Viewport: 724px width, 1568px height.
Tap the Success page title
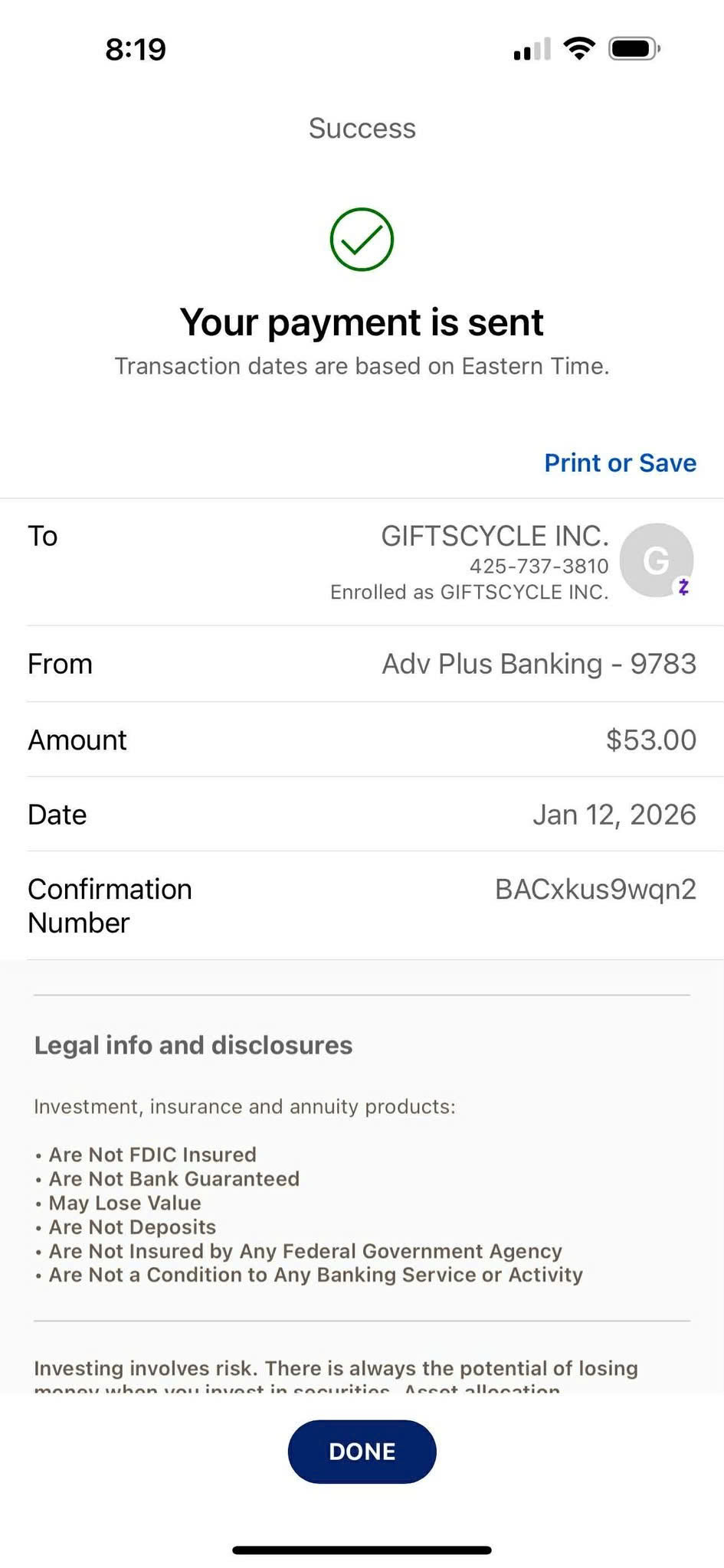pyautogui.click(x=362, y=128)
